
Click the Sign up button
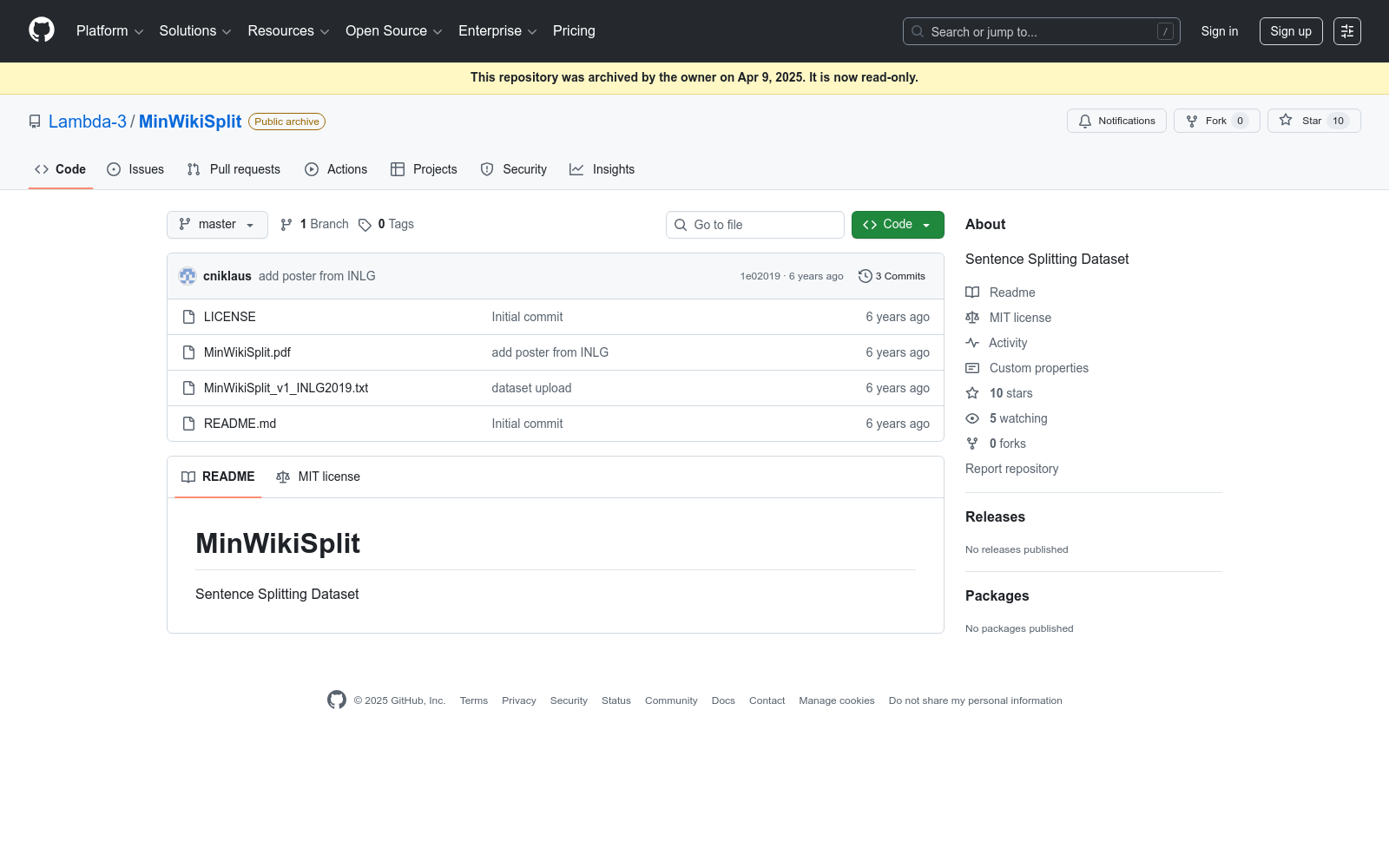click(x=1291, y=31)
